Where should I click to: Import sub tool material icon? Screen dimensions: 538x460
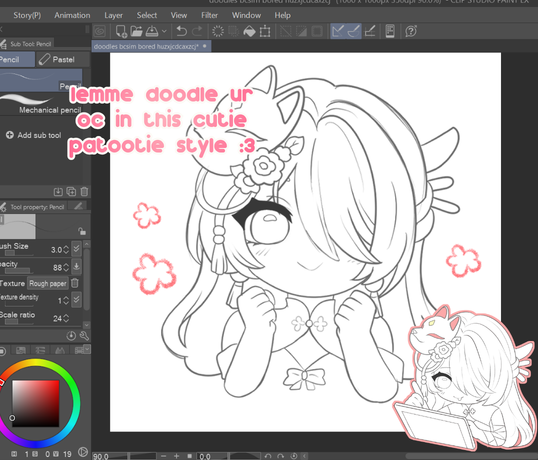58,191
